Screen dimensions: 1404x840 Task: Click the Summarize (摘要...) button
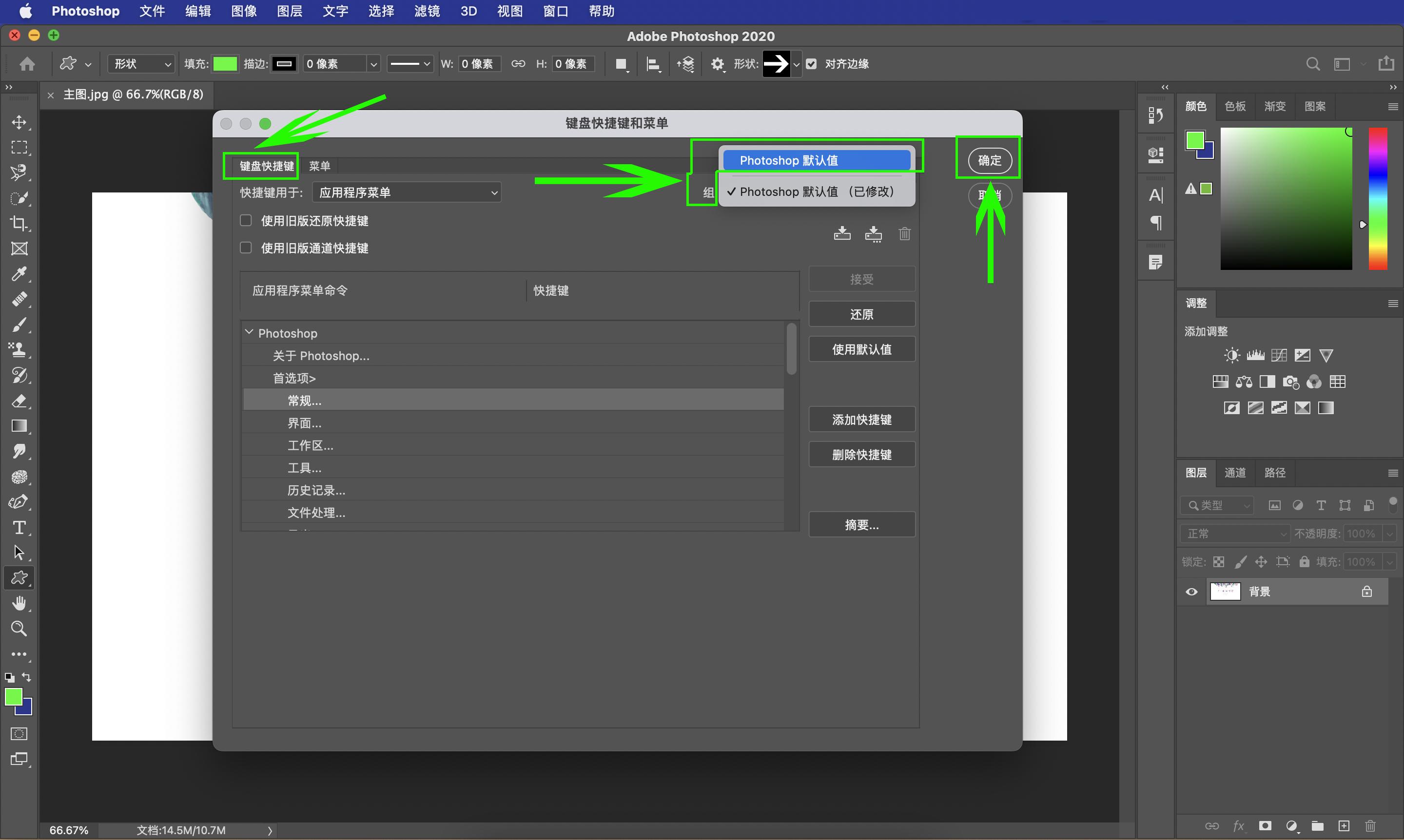(x=861, y=525)
